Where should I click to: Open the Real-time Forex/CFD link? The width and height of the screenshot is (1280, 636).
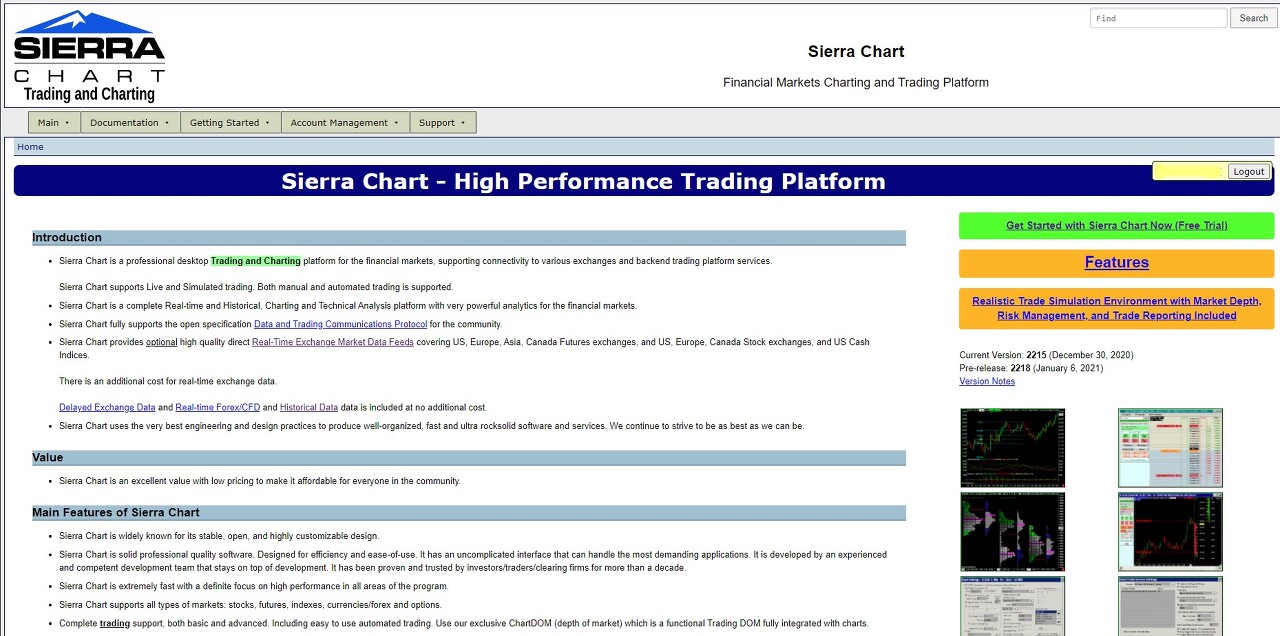coord(217,407)
